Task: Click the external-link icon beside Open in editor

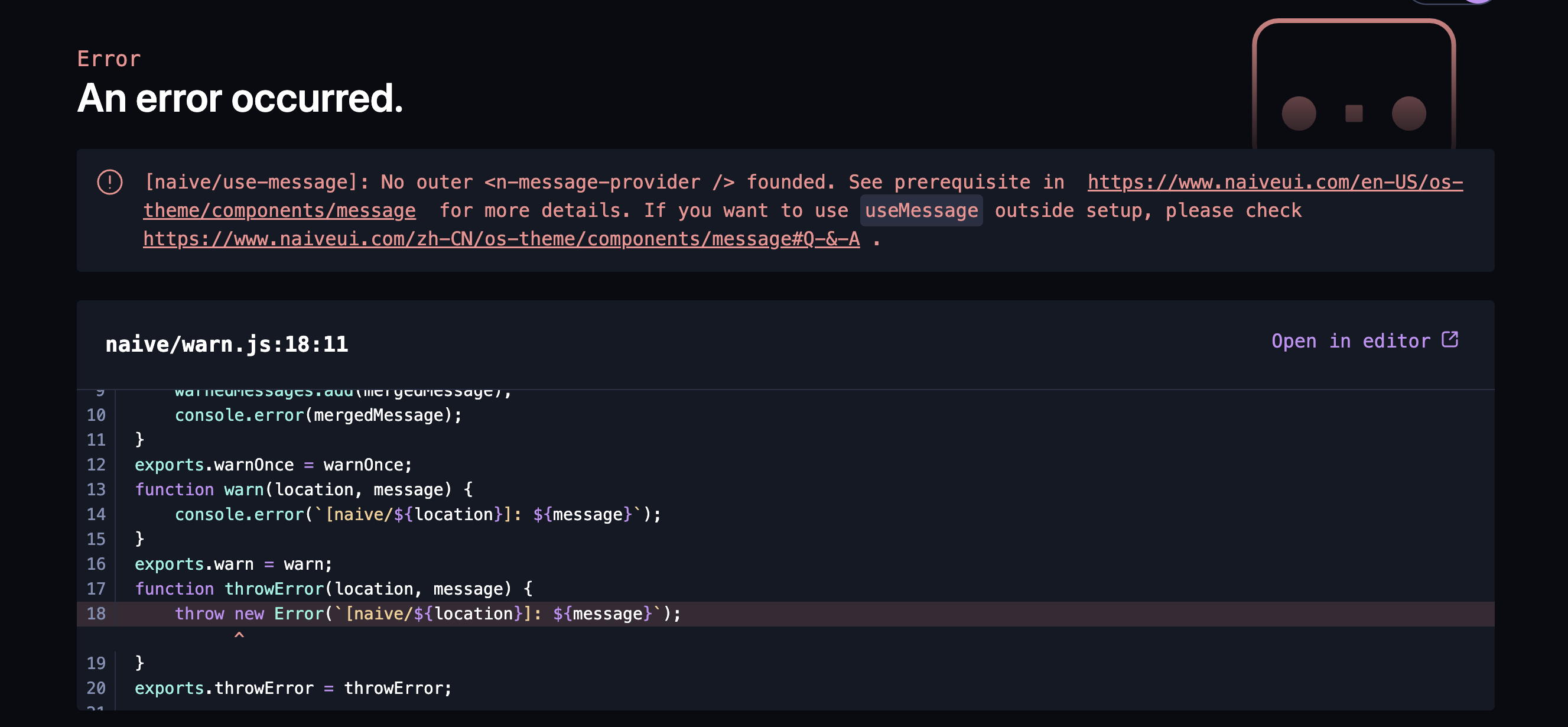Action: (1450, 339)
